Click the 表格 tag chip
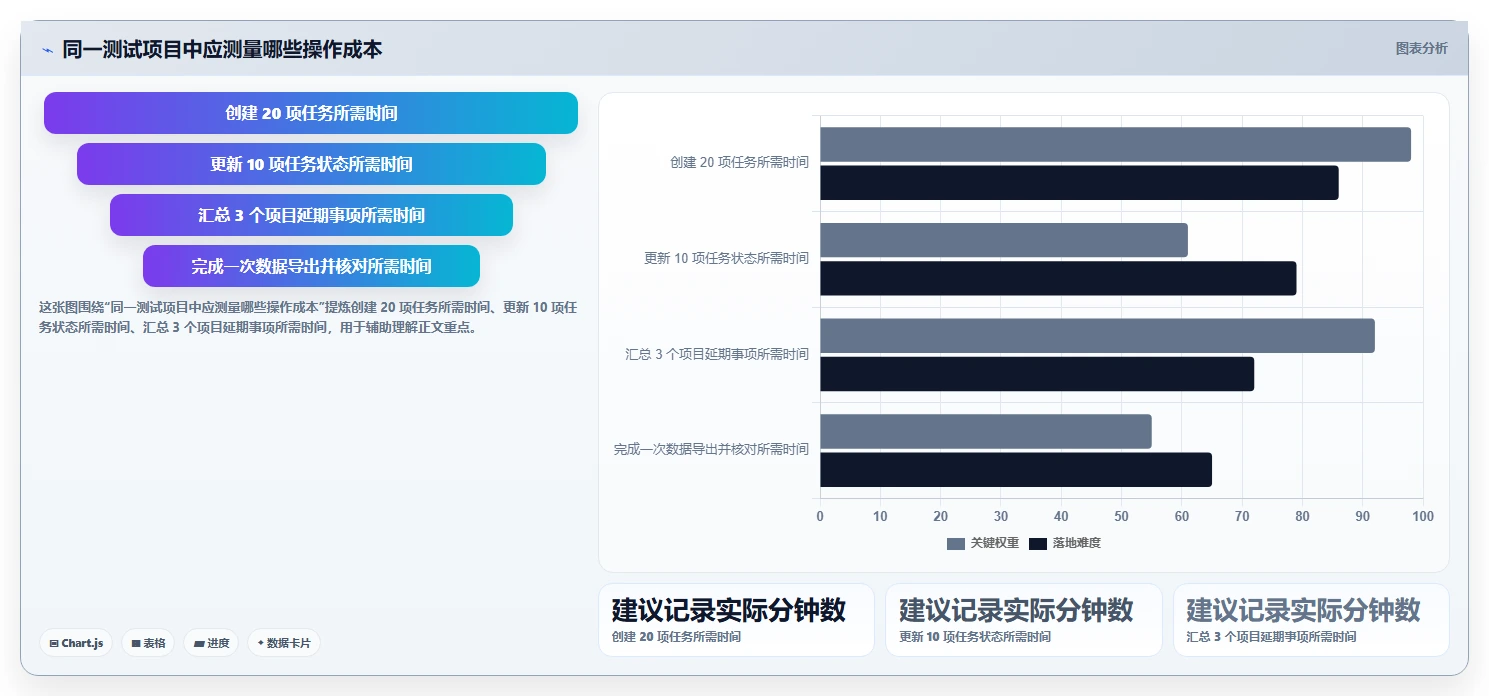Image resolution: width=1489 pixels, height=696 pixels. coord(149,643)
